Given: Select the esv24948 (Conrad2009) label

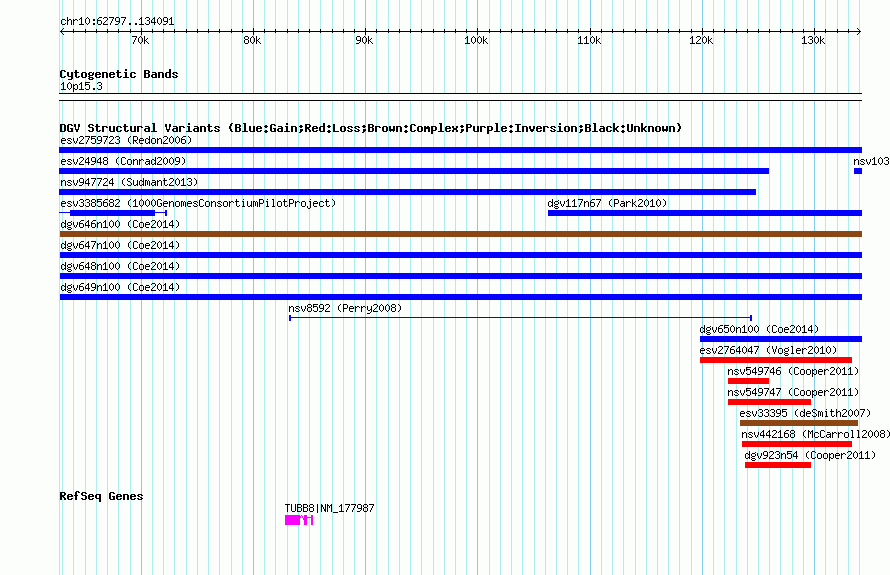Looking at the screenshot, I should (x=123, y=161).
